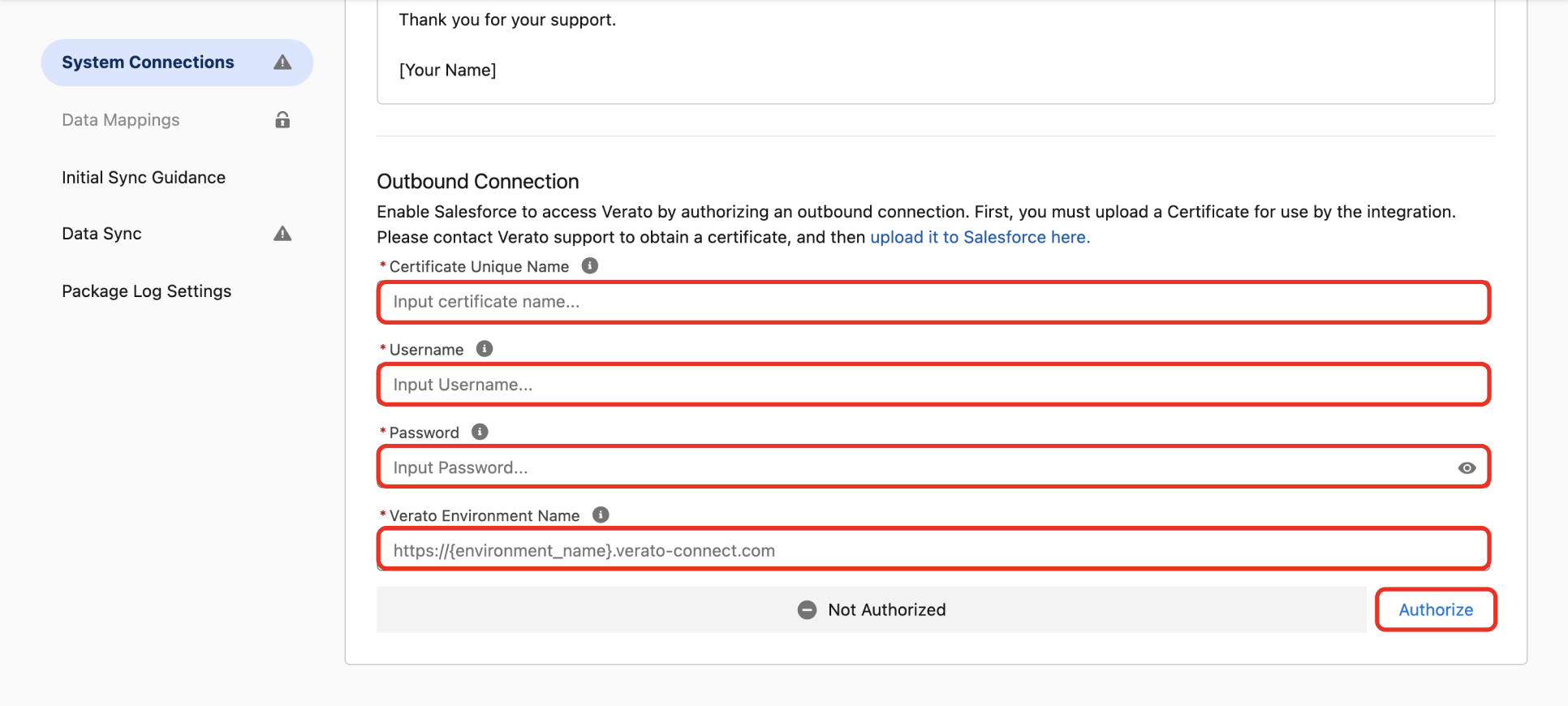The width and height of the screenshot is (1568, 706).
Task: Open Initial Sync Guidance
Action: pos(144,178)
